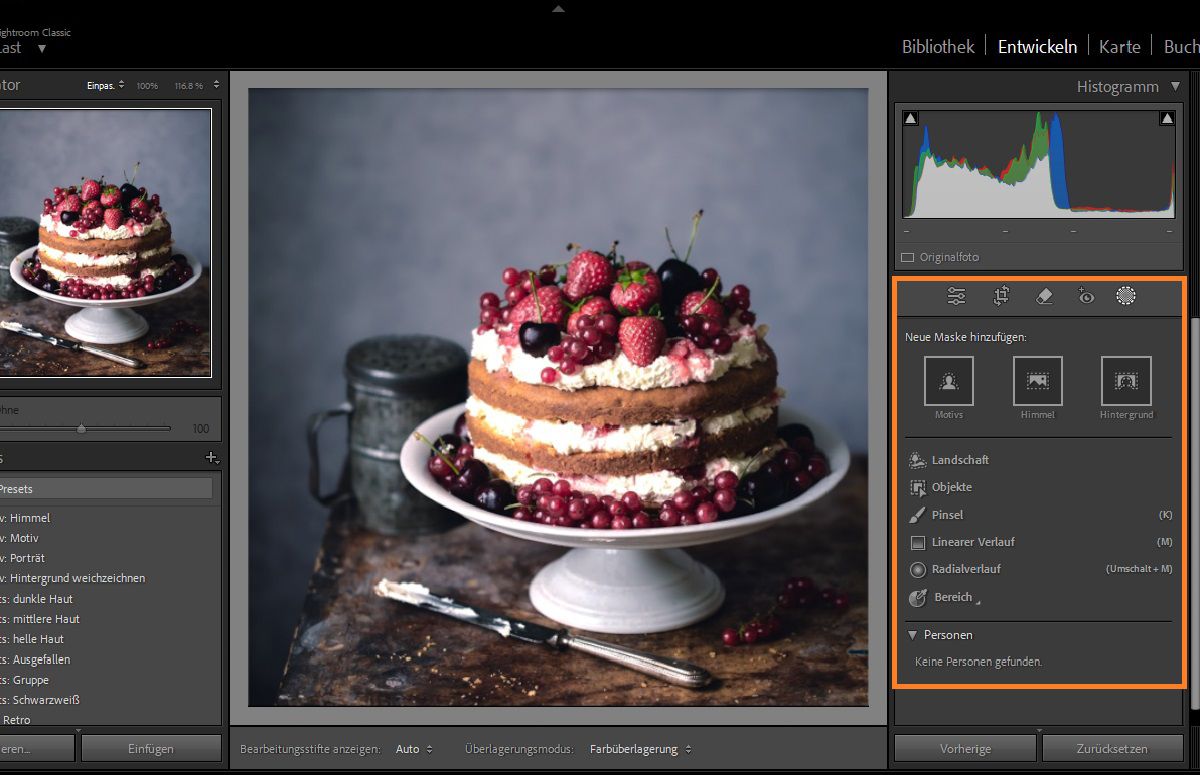Select the Red Eye correction tool icon

pos(1086,296)
